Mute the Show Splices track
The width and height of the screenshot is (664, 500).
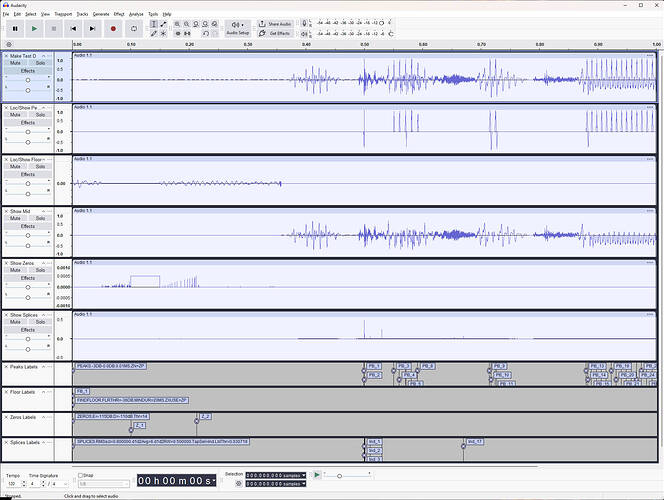click(x=15, y=322)
